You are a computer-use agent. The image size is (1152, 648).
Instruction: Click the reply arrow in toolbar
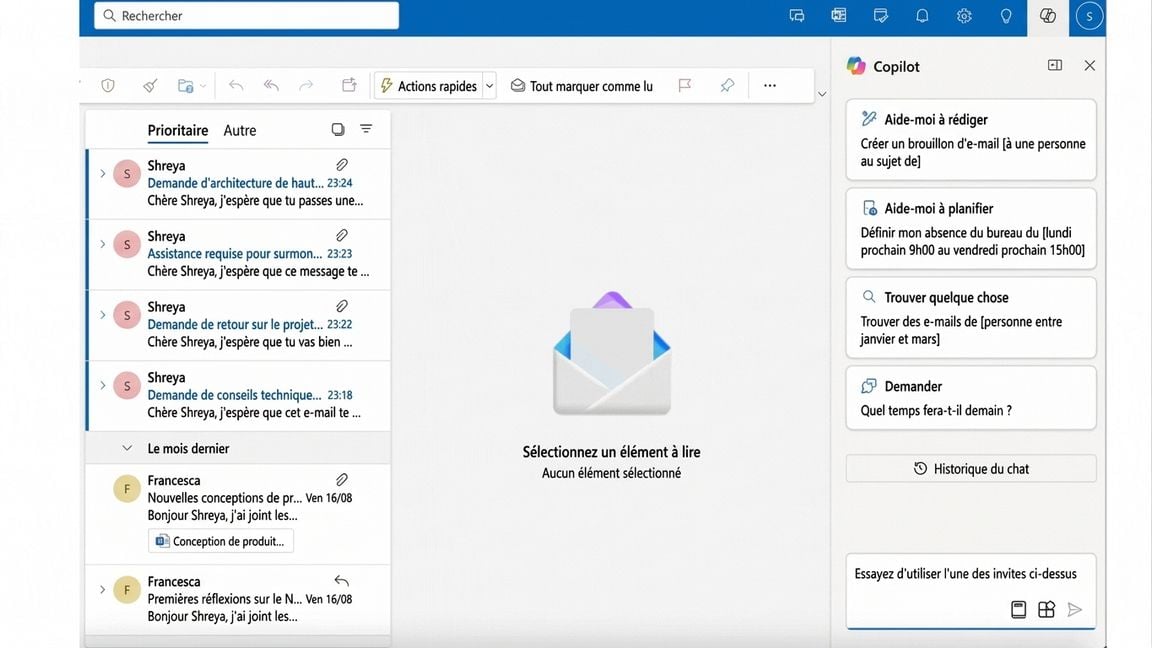pyautogui.click(x=236, y=86)
